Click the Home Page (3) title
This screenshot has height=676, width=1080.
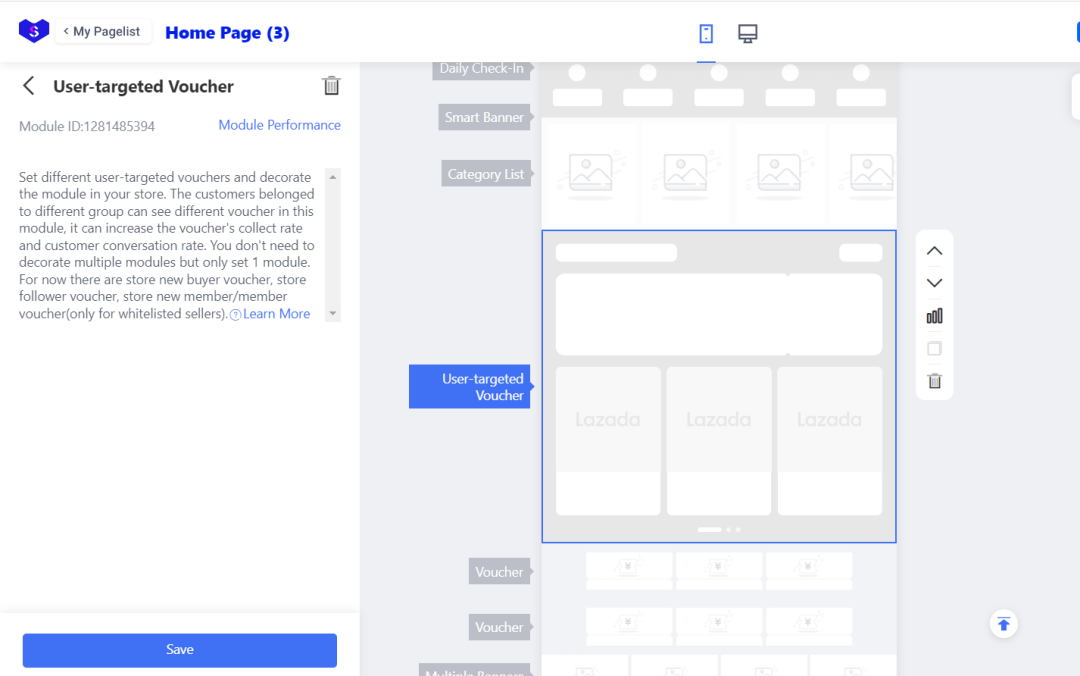pyautogui.click(x=227, y=33)
